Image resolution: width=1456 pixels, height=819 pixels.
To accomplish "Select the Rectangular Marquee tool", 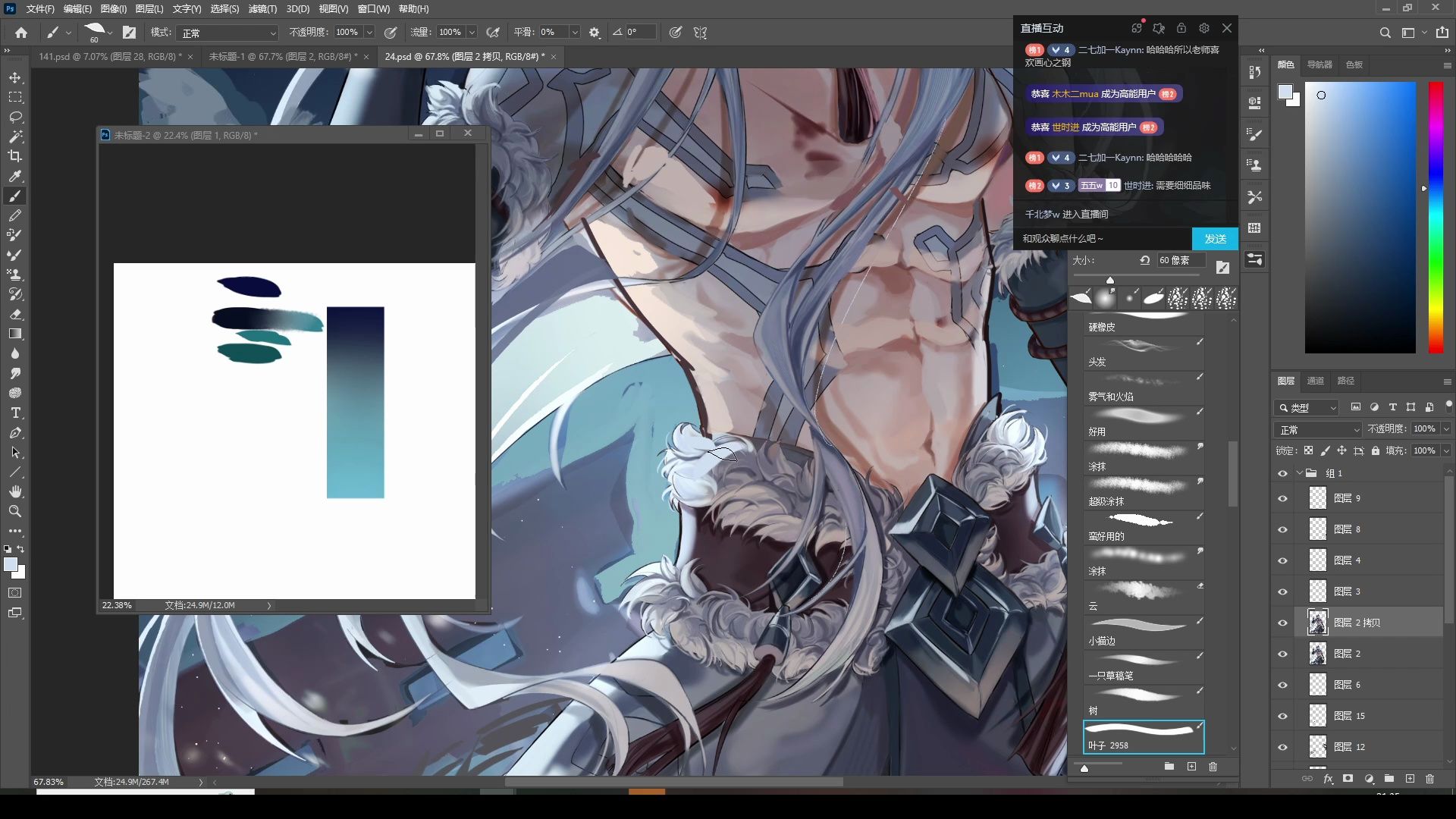I will pos(15,97).
